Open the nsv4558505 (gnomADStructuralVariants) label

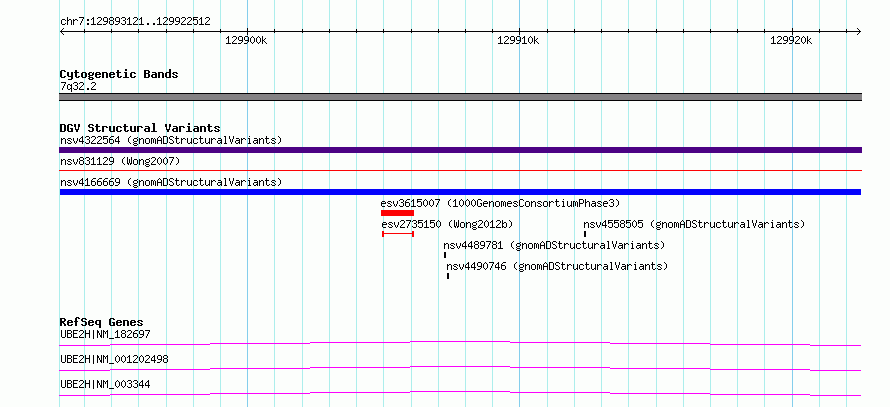click(694, 224)
